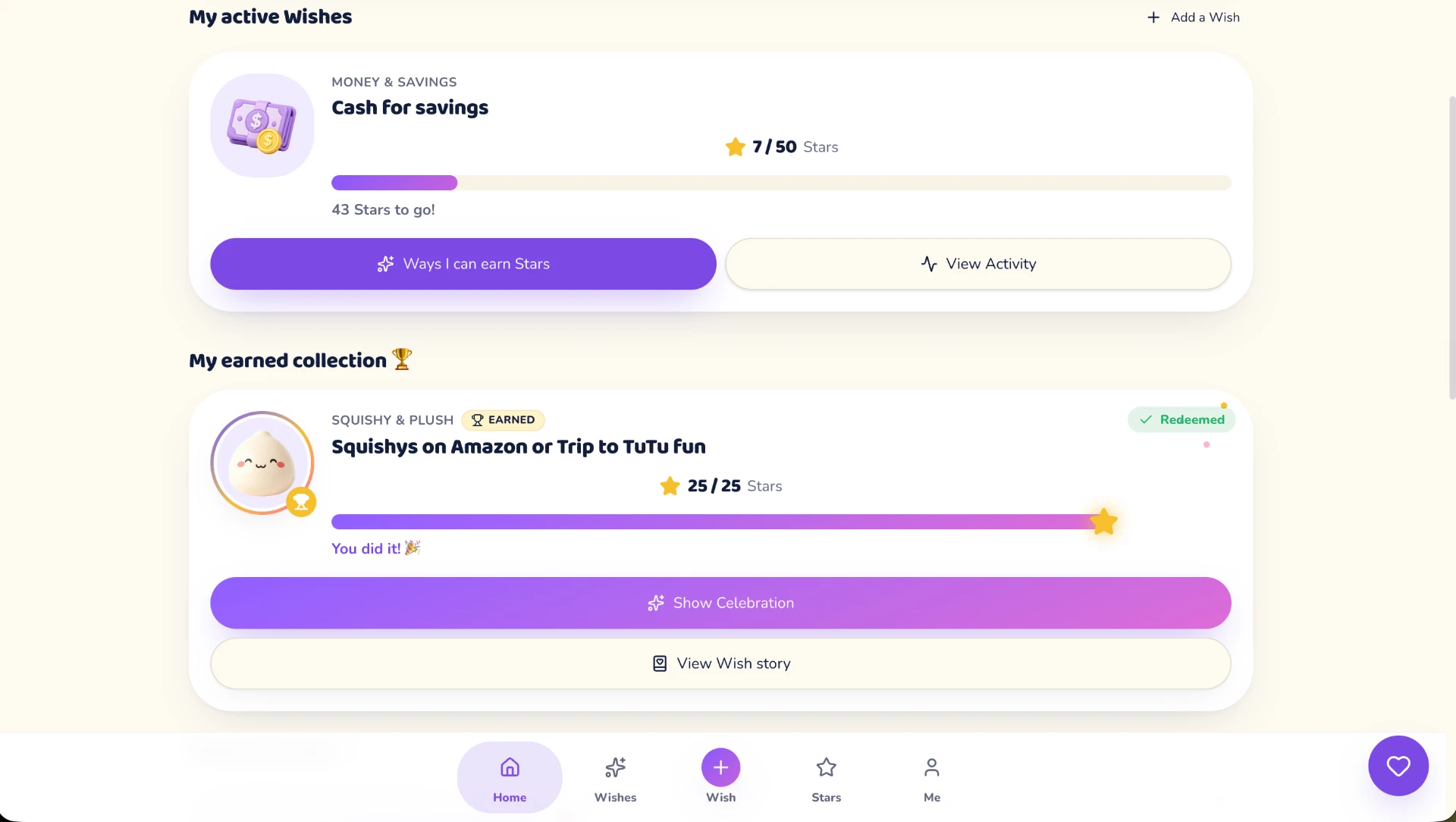
Task: Click the plus icon beside Add a Wish
Action: 1153,17
